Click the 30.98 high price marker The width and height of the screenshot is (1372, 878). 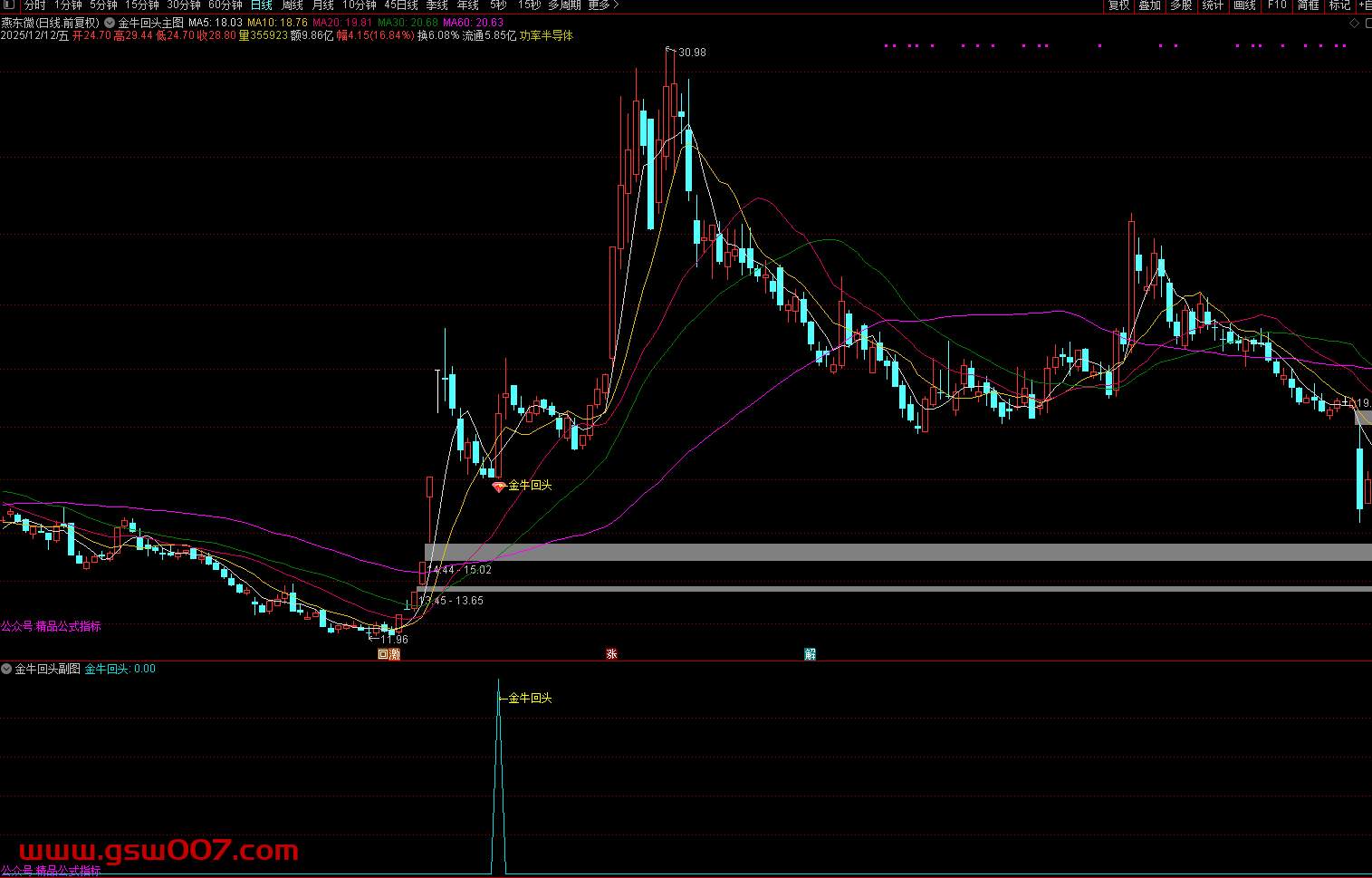692,53
